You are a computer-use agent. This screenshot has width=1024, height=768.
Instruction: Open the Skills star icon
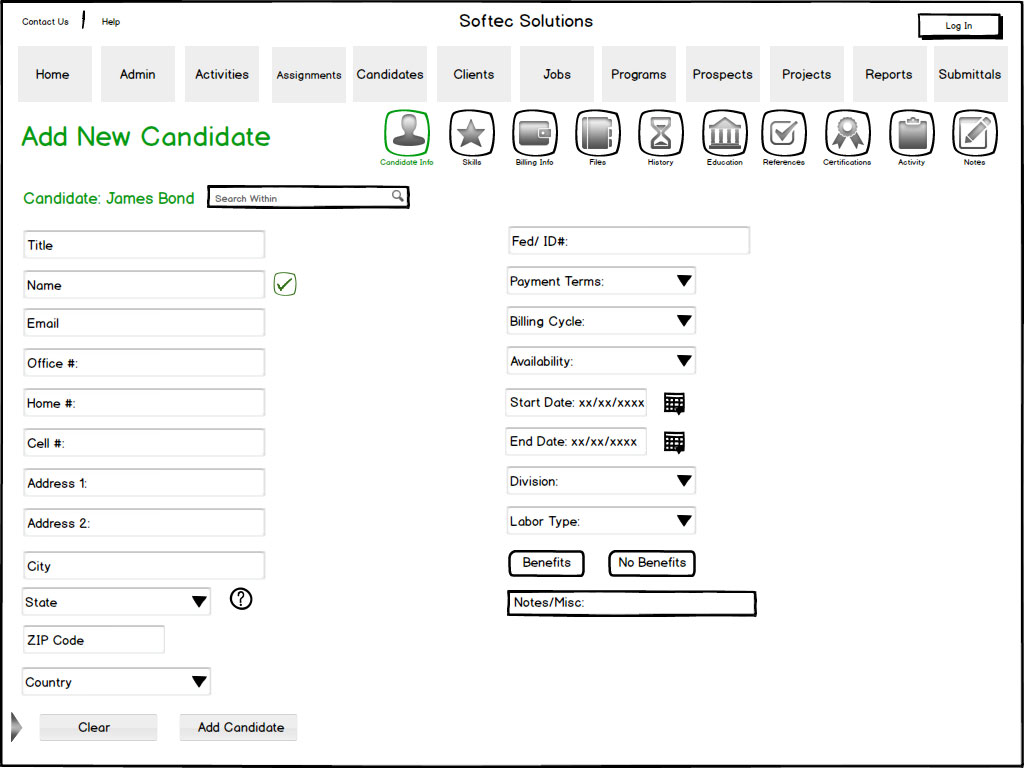pyautogui.click(x=471, y=133)
